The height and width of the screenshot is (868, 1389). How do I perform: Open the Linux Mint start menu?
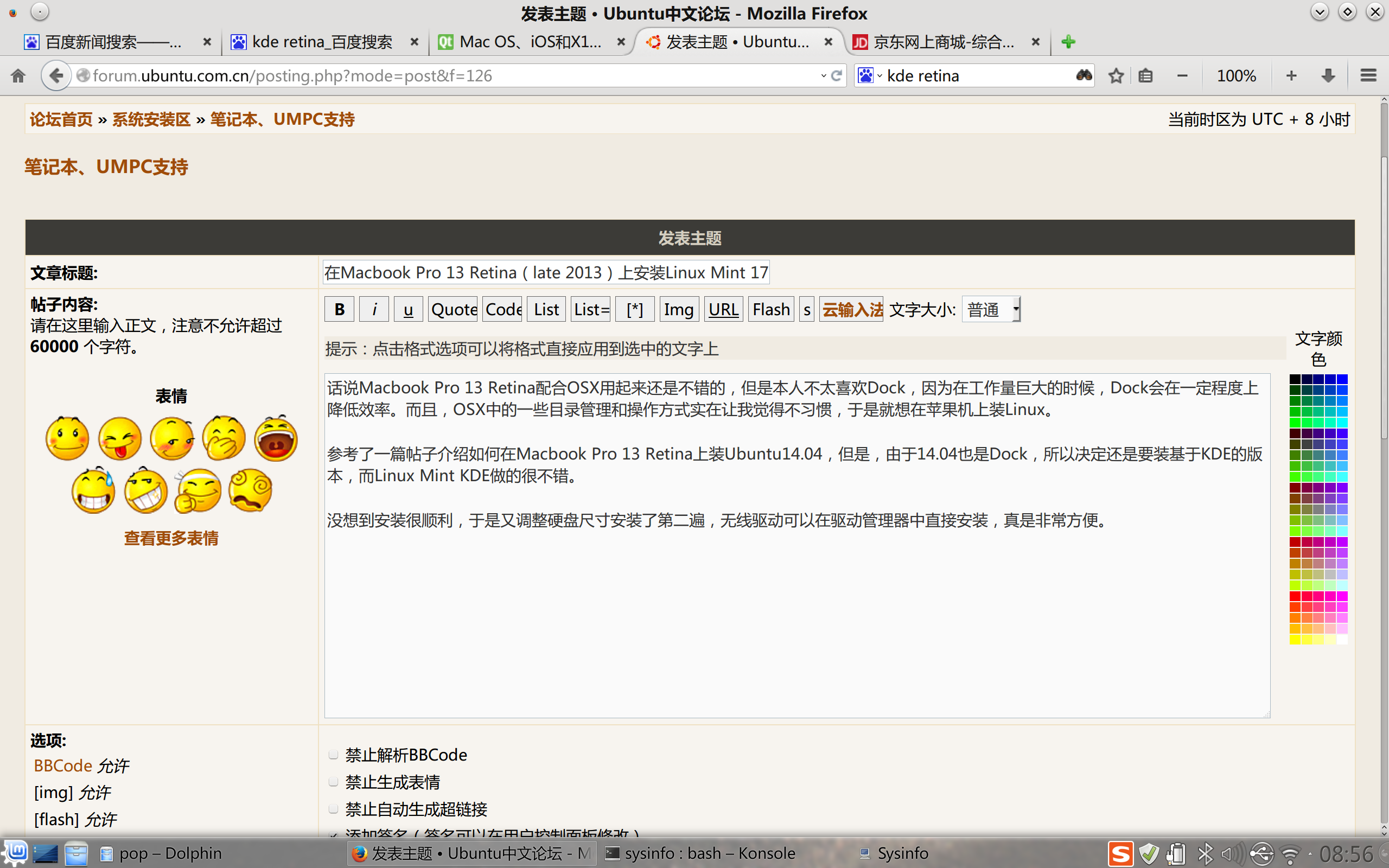pyautogui.click(x=15, y=853)
